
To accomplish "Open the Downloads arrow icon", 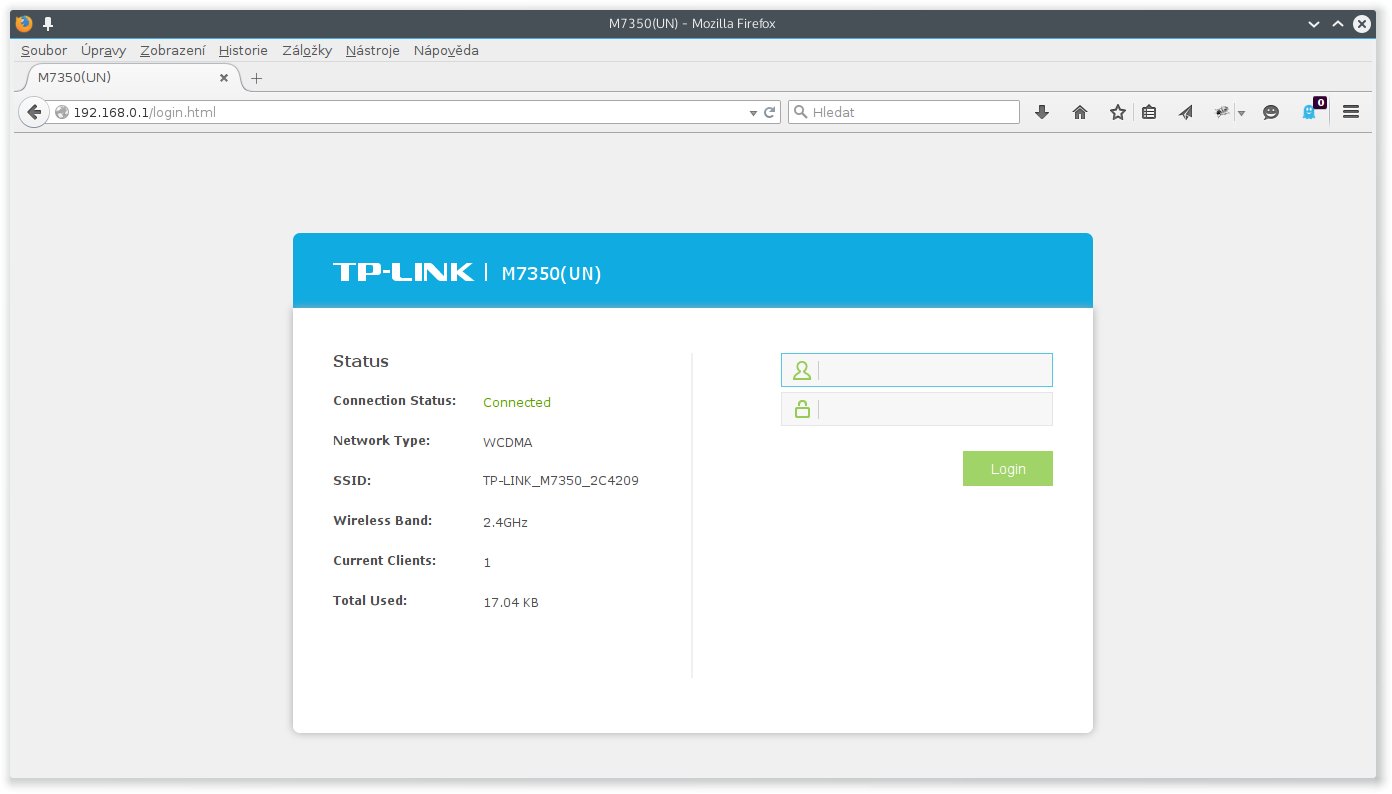I will tap(1042, 112).
